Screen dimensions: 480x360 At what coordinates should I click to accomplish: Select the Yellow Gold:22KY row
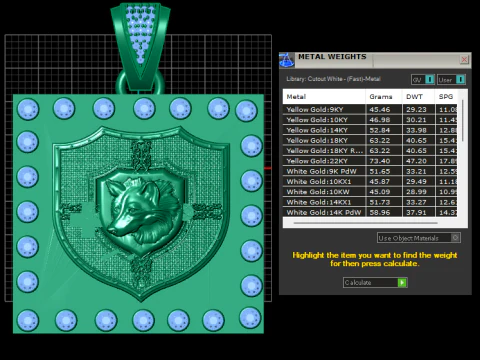coord(370,161)
